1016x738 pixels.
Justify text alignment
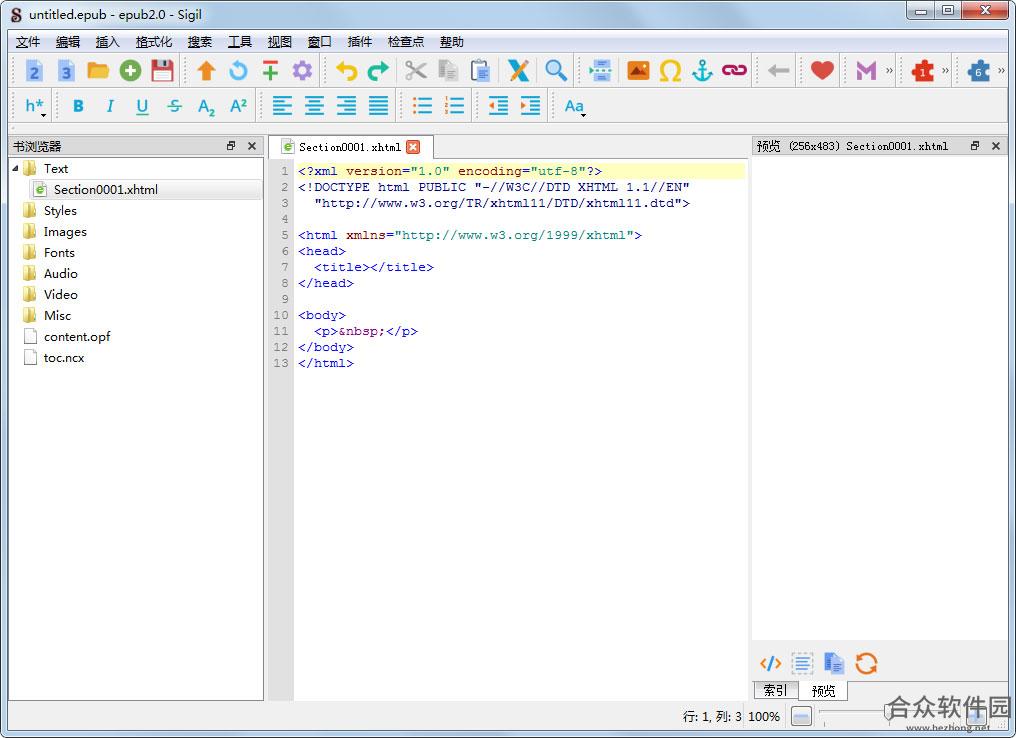pyautogui.click(x=378, y=106)
